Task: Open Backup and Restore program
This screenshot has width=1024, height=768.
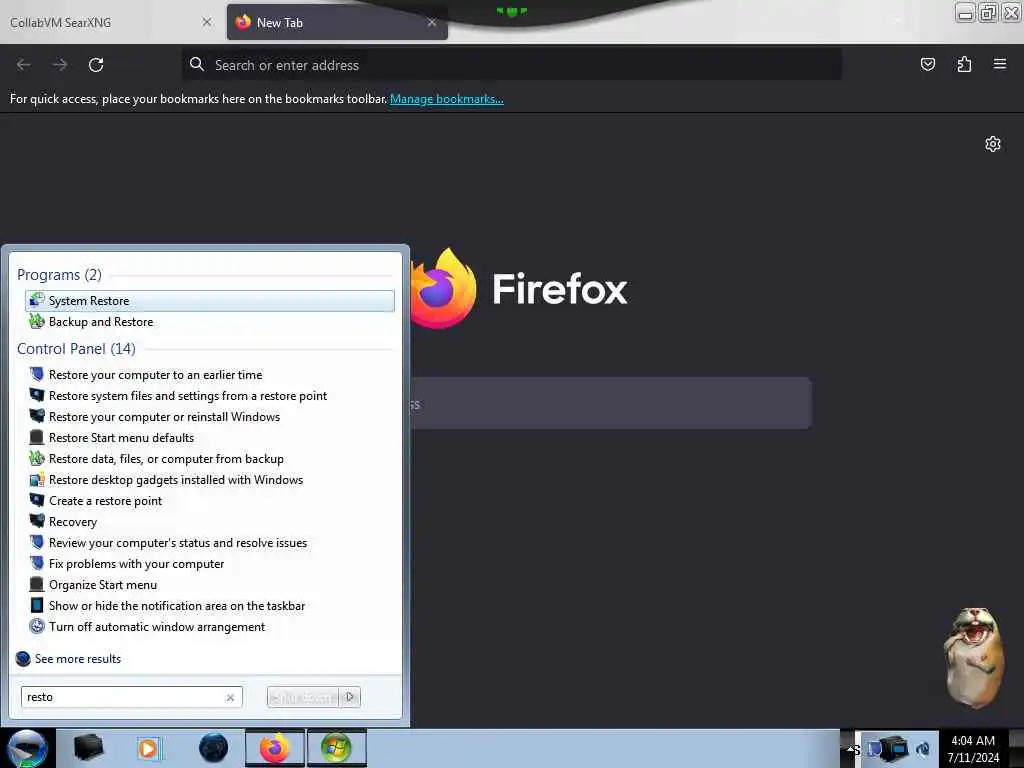Action: 210,322
